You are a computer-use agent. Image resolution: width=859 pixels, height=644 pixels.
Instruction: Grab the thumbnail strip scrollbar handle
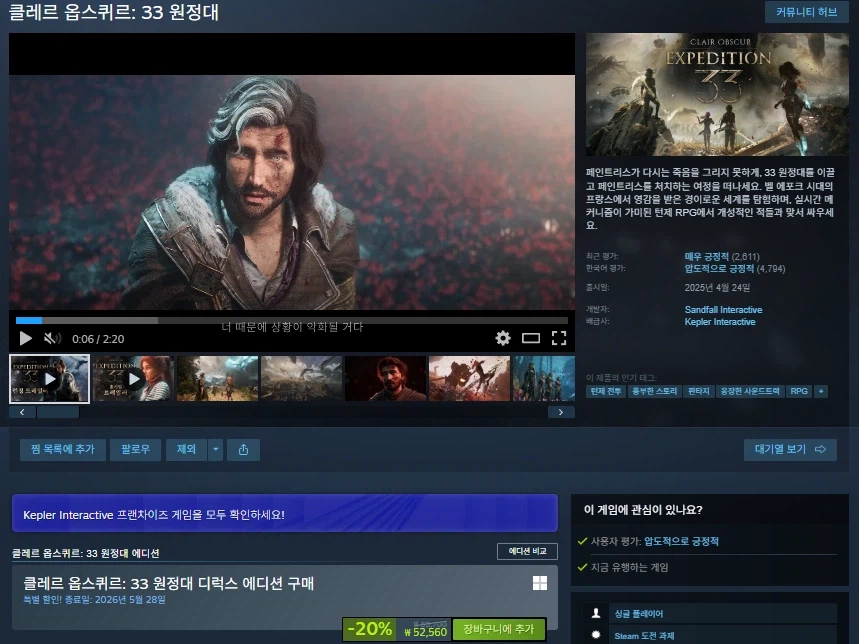click(58, 412)
